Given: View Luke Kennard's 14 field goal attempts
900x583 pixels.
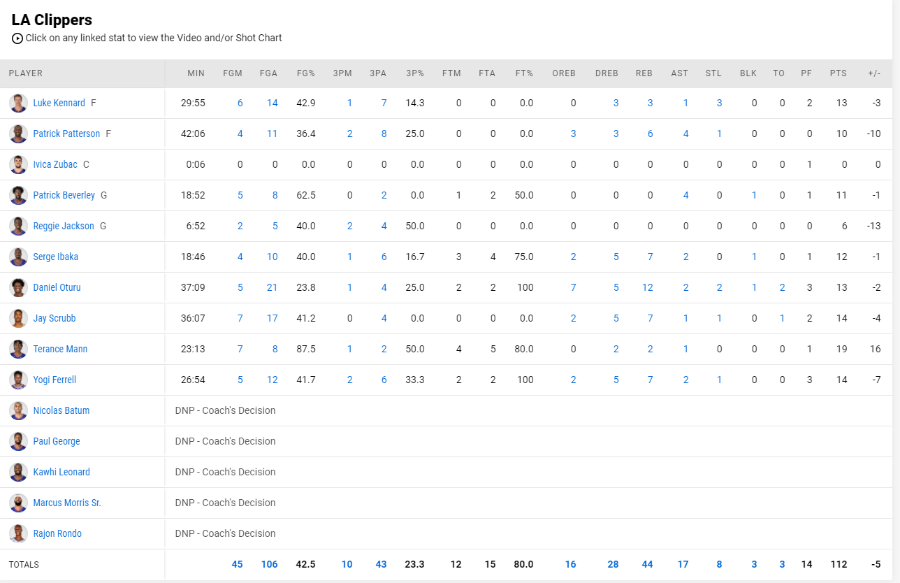Looking at the screenshot, I should [x=272, y=103].
